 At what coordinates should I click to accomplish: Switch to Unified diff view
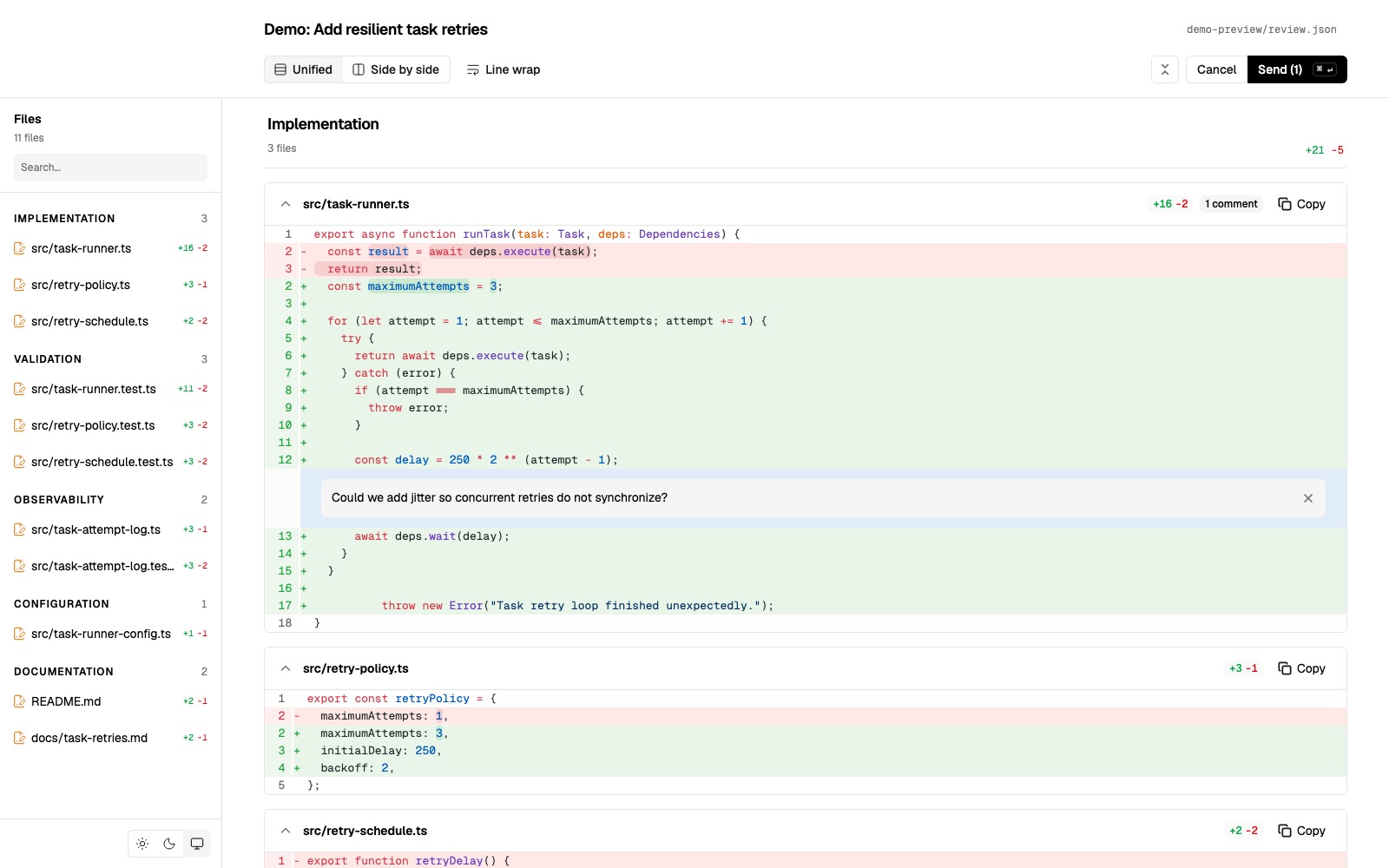click(304, 69)
